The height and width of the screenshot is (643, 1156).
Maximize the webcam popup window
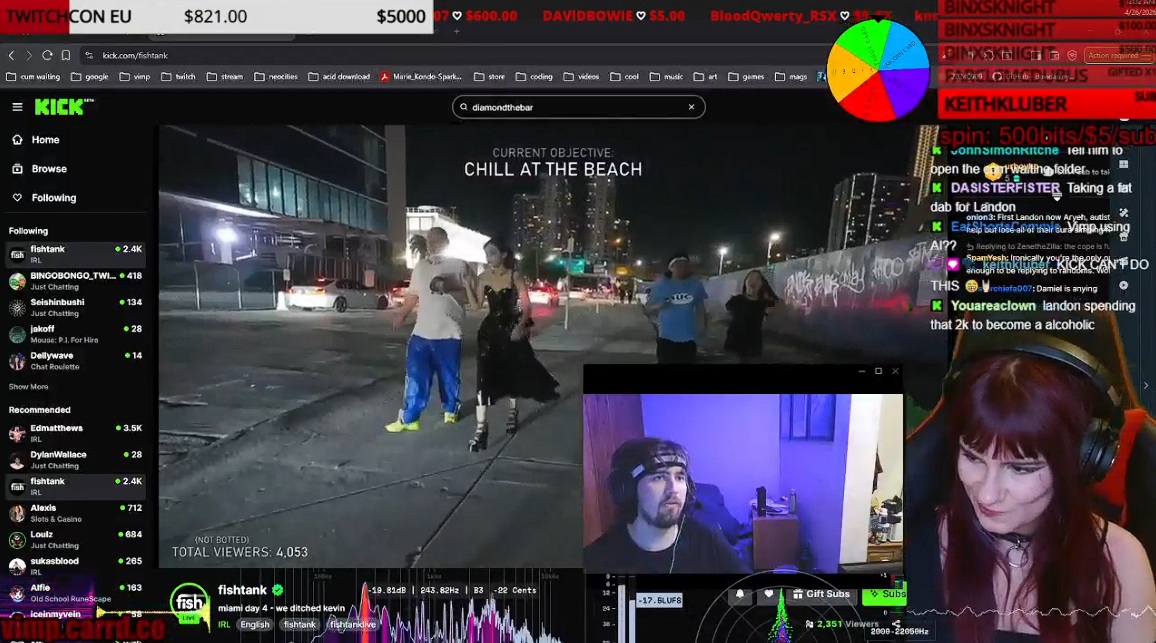coord(878,371)
